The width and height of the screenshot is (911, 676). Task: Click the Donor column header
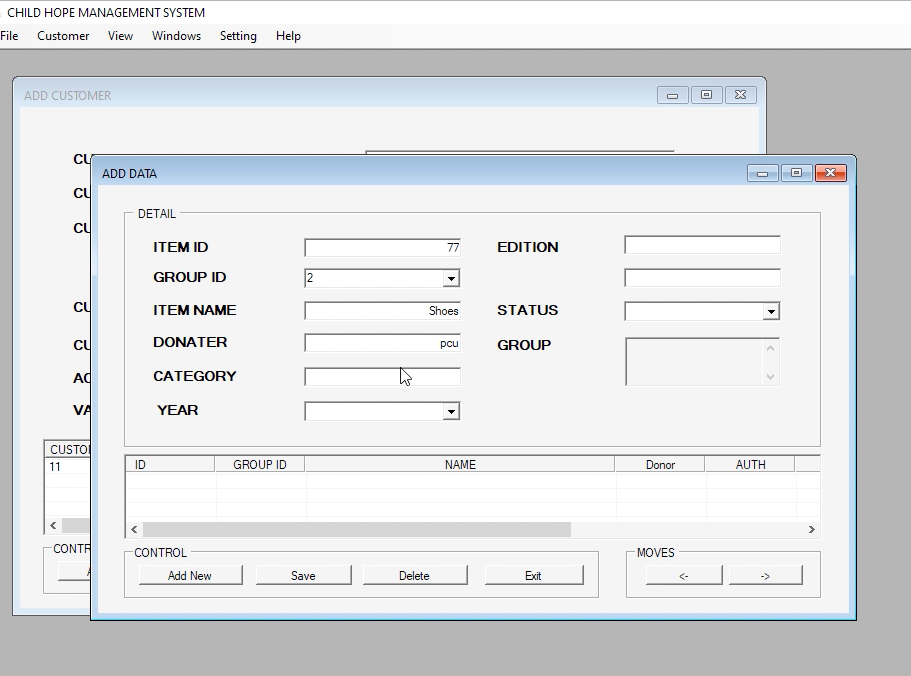pyautogui.click(x=660, y=465)
